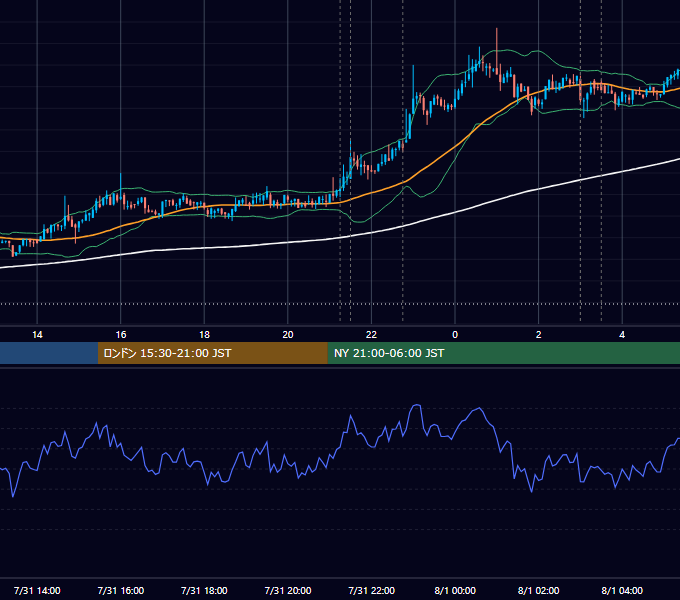This screenshot has height=600, width=680.
Task: Click the 8/1 00:00 date label
Action: coord(455,590)
